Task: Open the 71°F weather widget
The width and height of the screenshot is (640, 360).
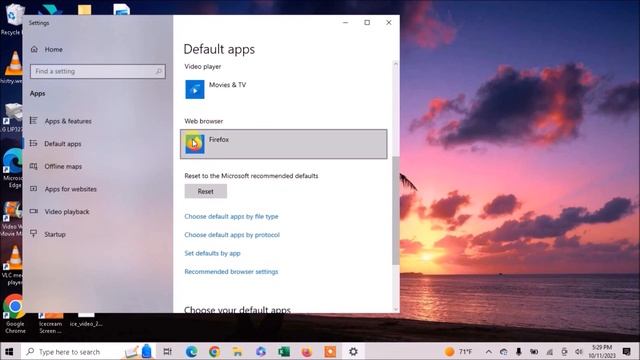Action: click(458, 351)
